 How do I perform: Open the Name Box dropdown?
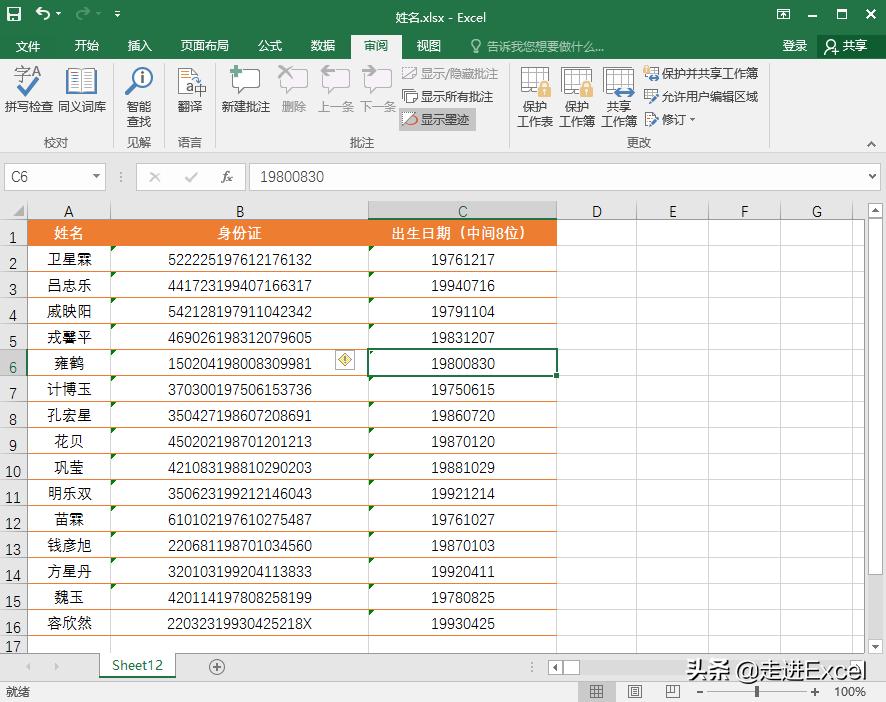point(97,176)
